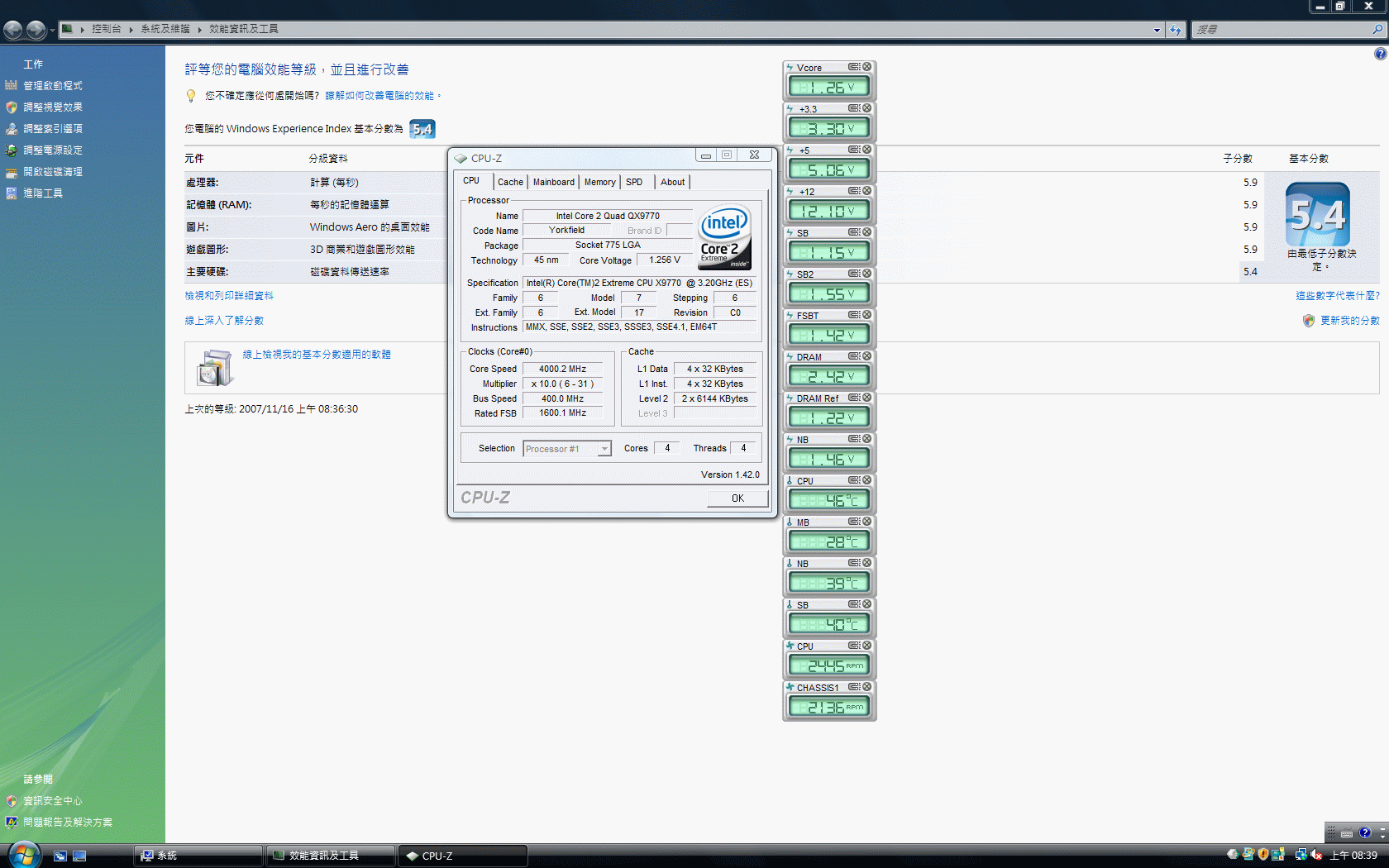Viewport: 1389px width, 868px height.
Task: Click the Forward navigation arrow
Action: (x=36, y=31)
